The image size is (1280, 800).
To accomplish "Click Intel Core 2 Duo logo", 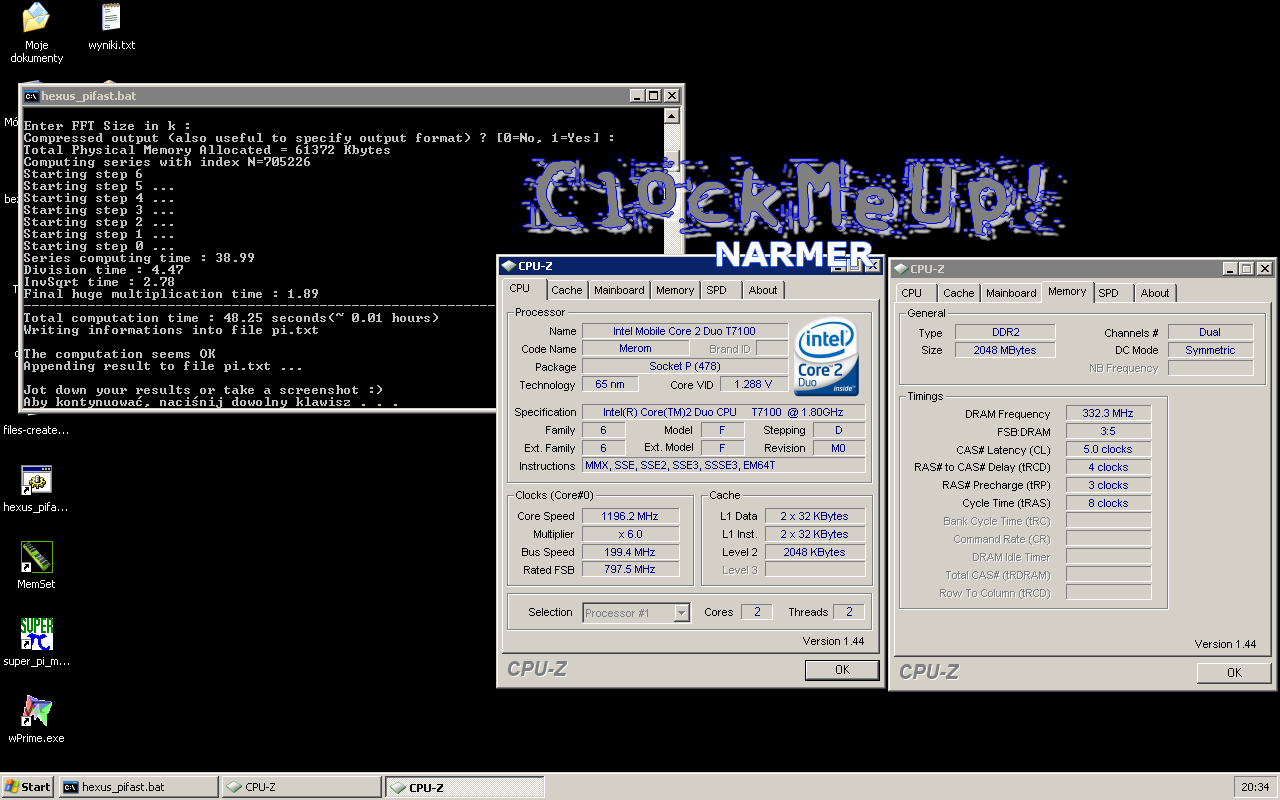I will 826,359.
